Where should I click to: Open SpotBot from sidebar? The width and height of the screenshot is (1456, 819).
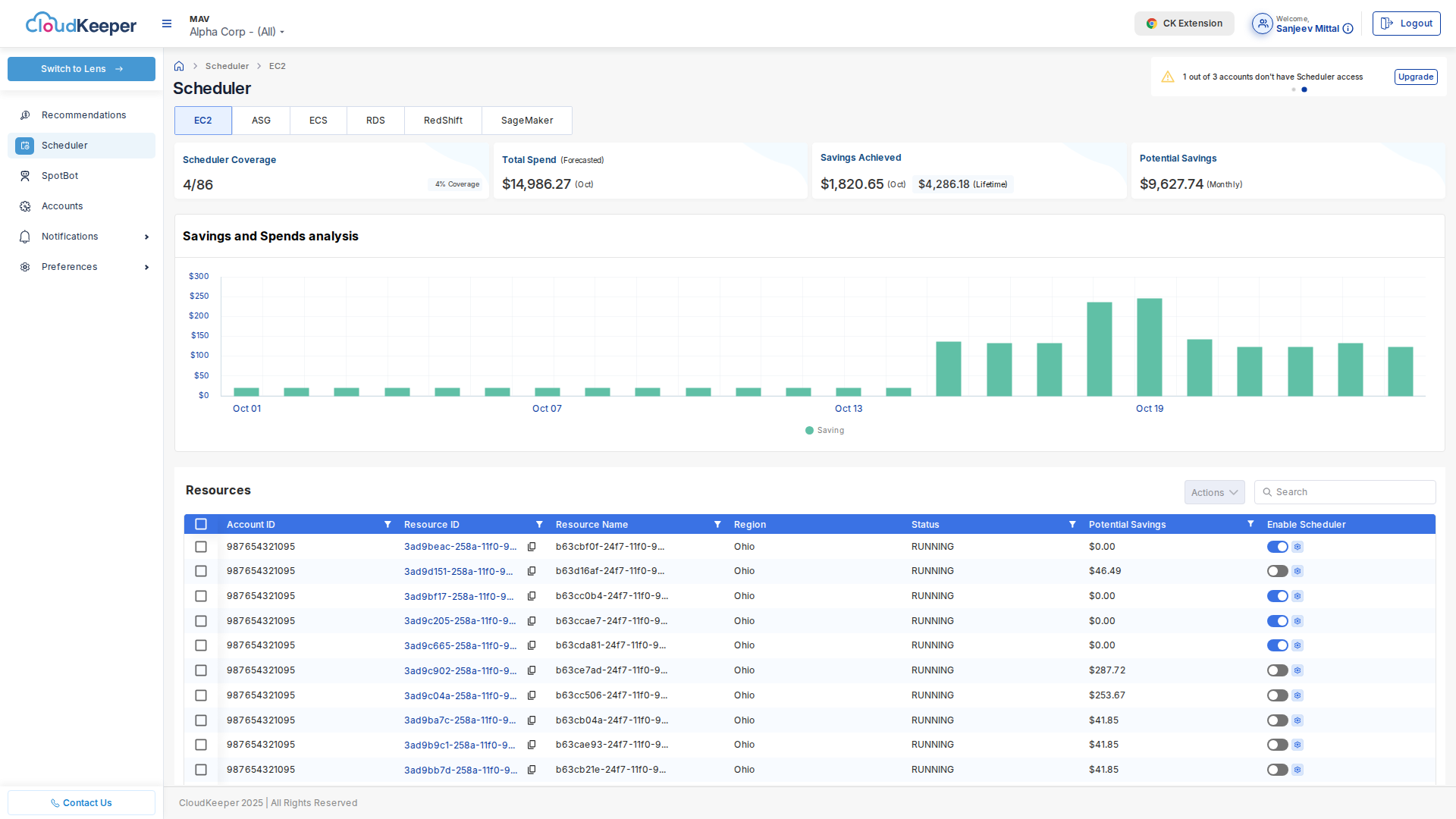tap(60, 176)
